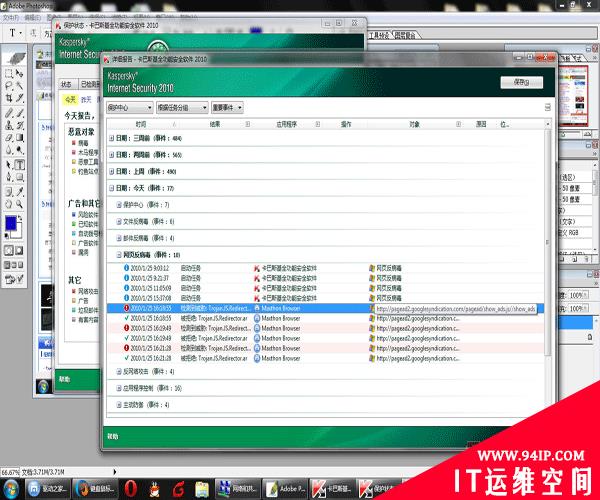This screenshot has height=500, width=600.
Task: Click the report list vertical scrollbar
Action: click(x=548, y=243)
